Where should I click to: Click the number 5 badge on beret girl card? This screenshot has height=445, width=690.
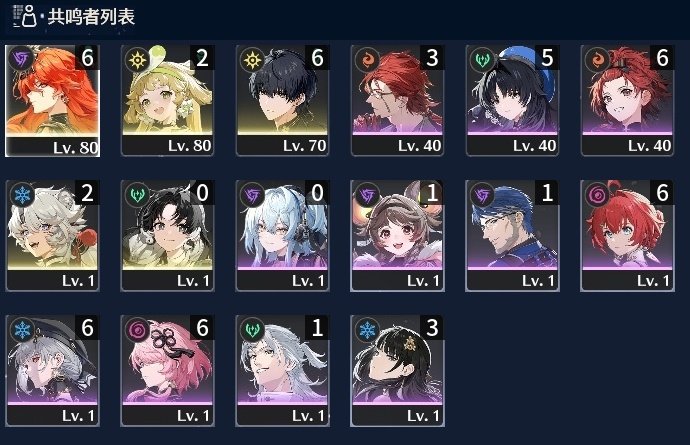point(547,58)
